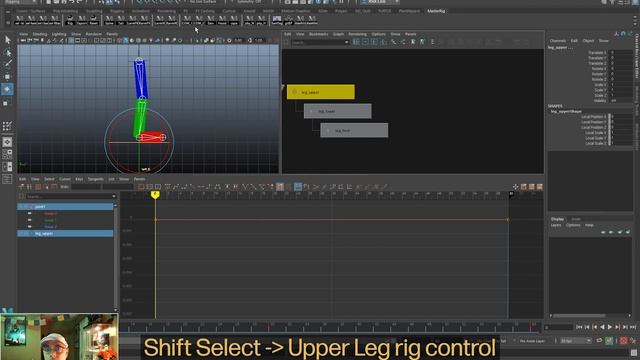Screen dimensions: 640x360
Task: Select joint1 in Graph Editor outliner
Action: coord(65,207)
